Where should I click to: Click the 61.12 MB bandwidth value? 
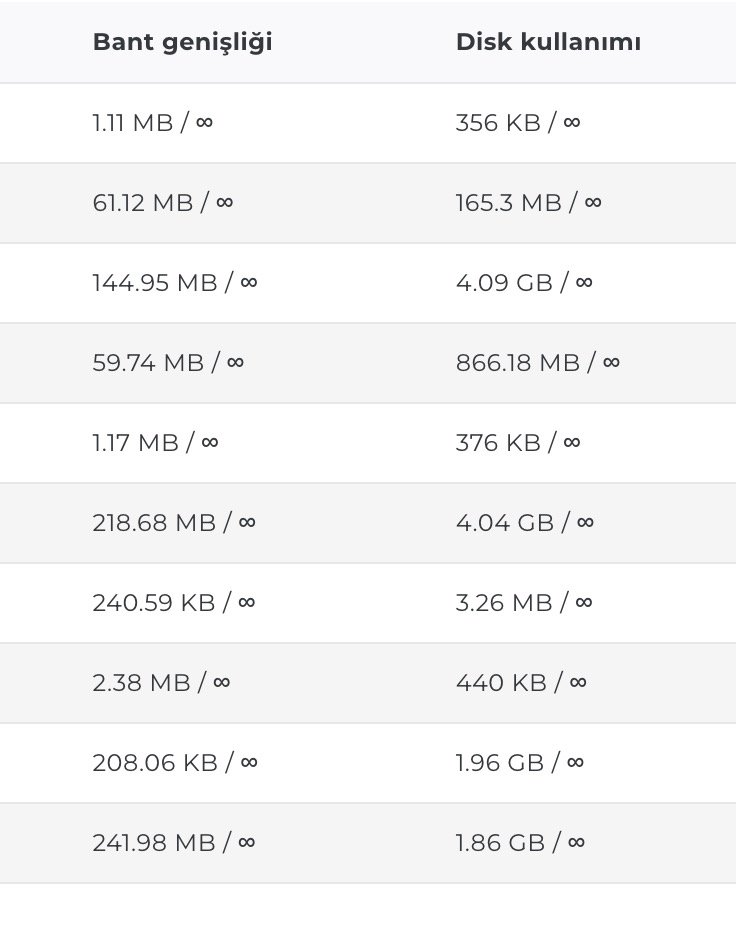[163, 203]
